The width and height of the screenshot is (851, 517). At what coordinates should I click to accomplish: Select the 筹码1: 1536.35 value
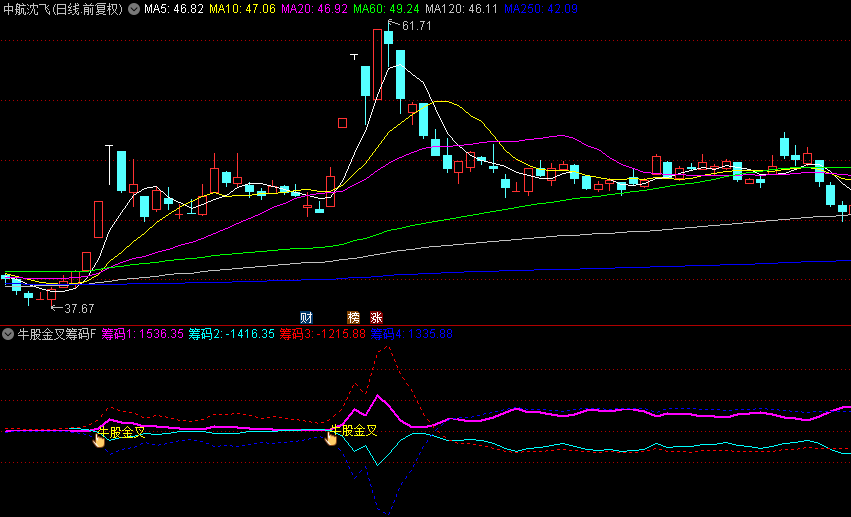[x=143, y=334]
